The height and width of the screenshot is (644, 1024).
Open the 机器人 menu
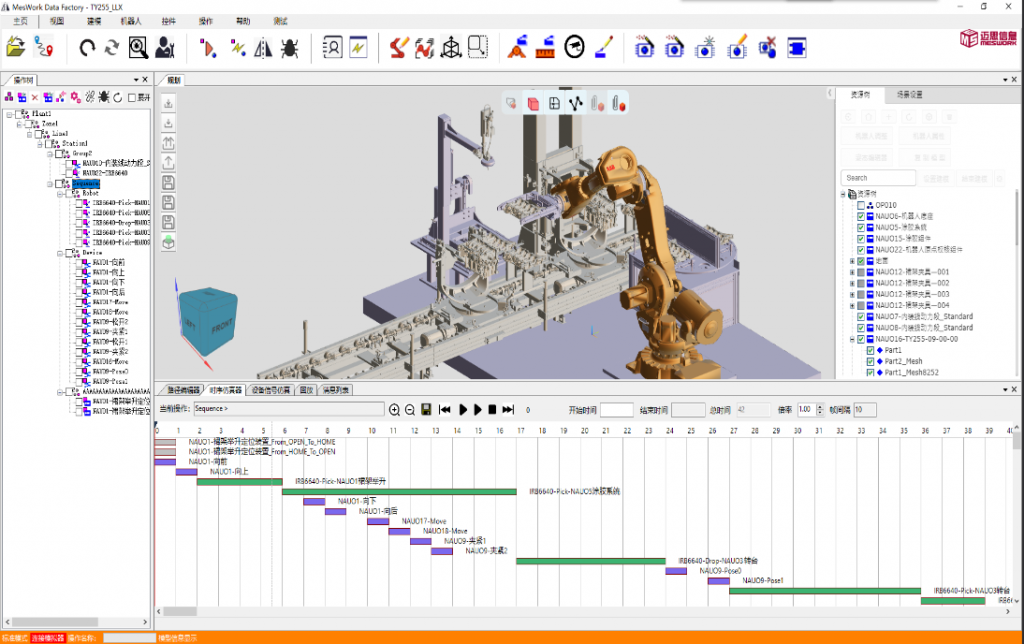pyautogui.click(x=131, y=21)
